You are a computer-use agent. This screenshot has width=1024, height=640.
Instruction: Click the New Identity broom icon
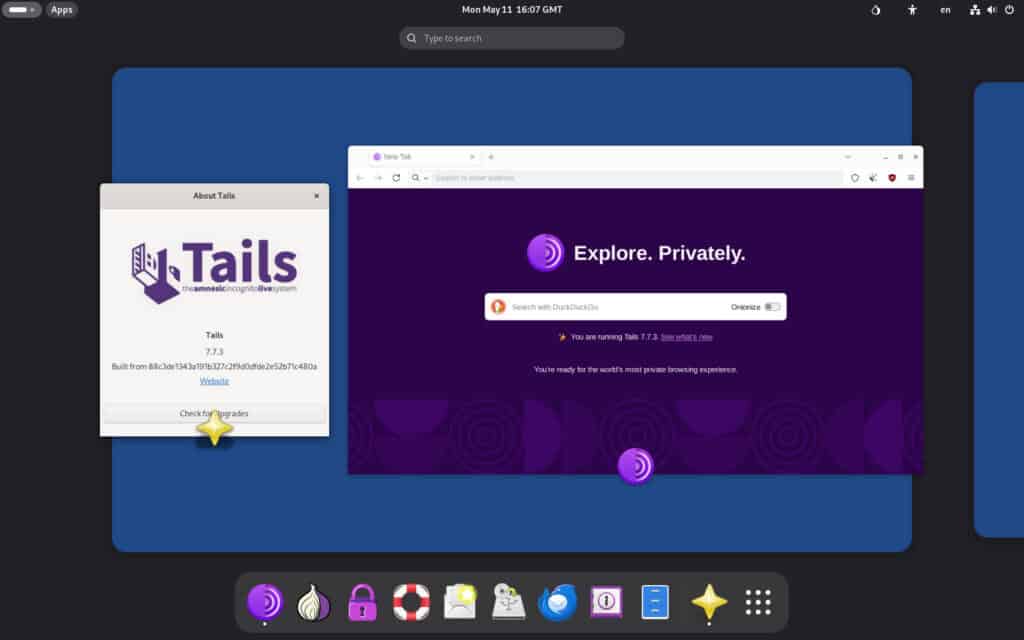(x=873, y=178)
